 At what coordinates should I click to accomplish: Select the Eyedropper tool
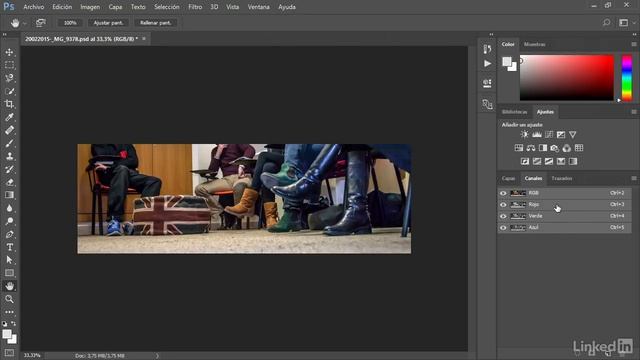click(x=9, y=117)
